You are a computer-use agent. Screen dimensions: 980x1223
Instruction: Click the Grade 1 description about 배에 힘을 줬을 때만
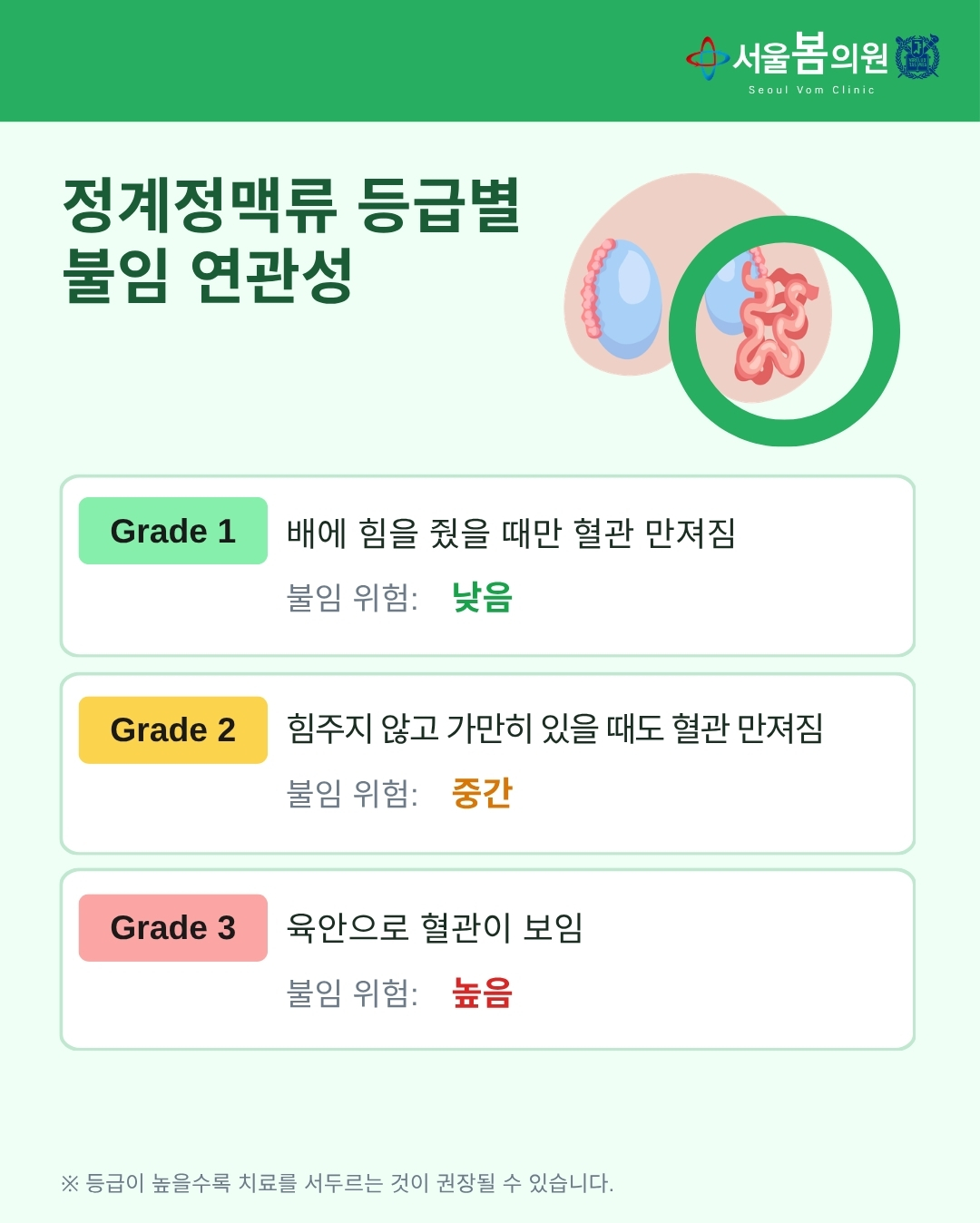[x=511, y=533]
